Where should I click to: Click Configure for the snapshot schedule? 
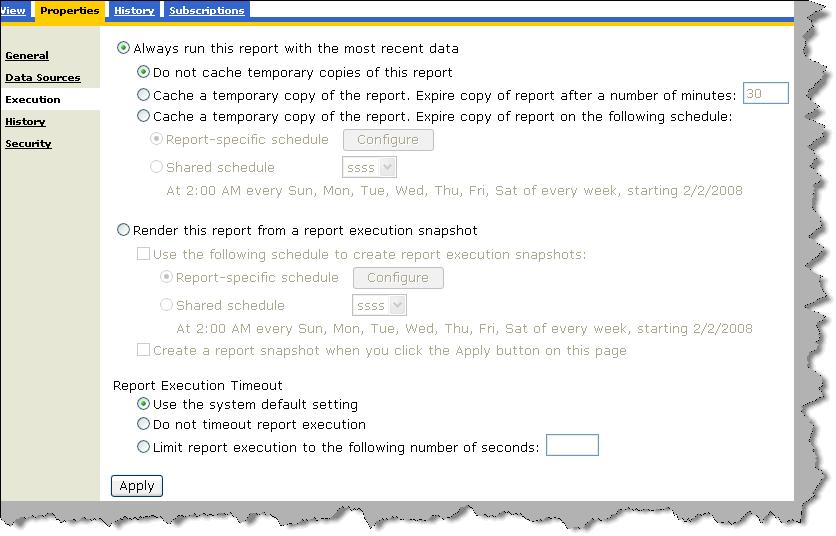pos(398,278)
